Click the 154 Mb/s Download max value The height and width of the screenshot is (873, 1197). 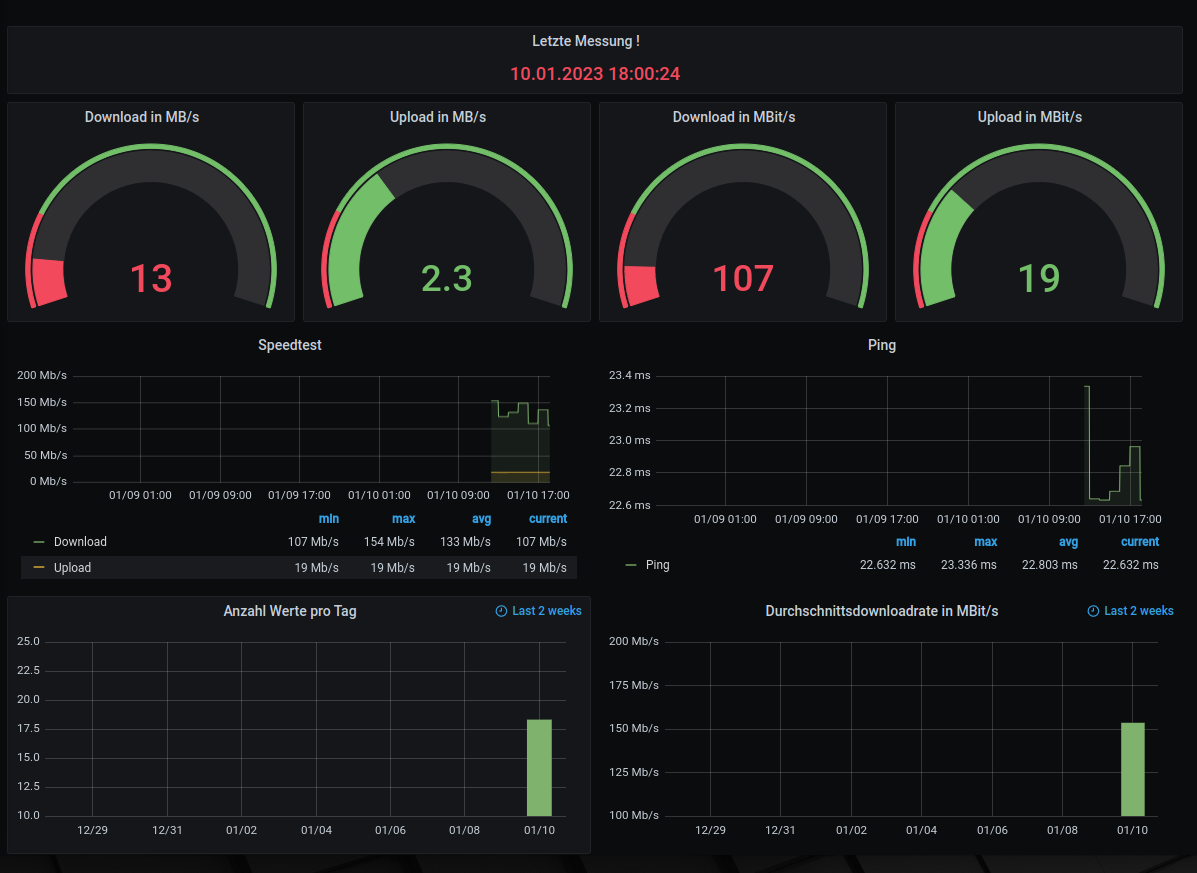tap(389, 542)
